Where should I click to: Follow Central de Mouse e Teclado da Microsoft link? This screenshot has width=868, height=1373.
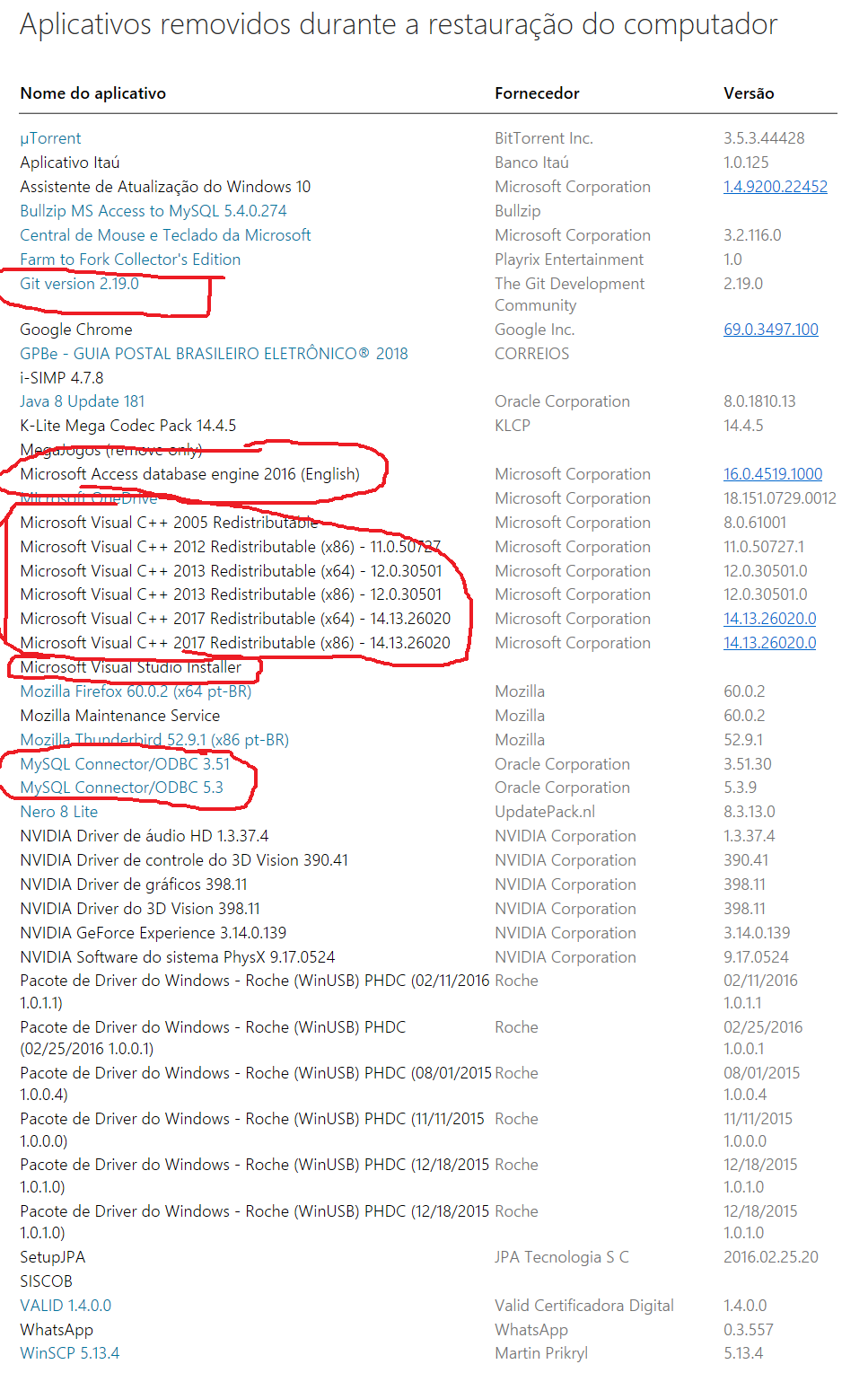(165, 235)
